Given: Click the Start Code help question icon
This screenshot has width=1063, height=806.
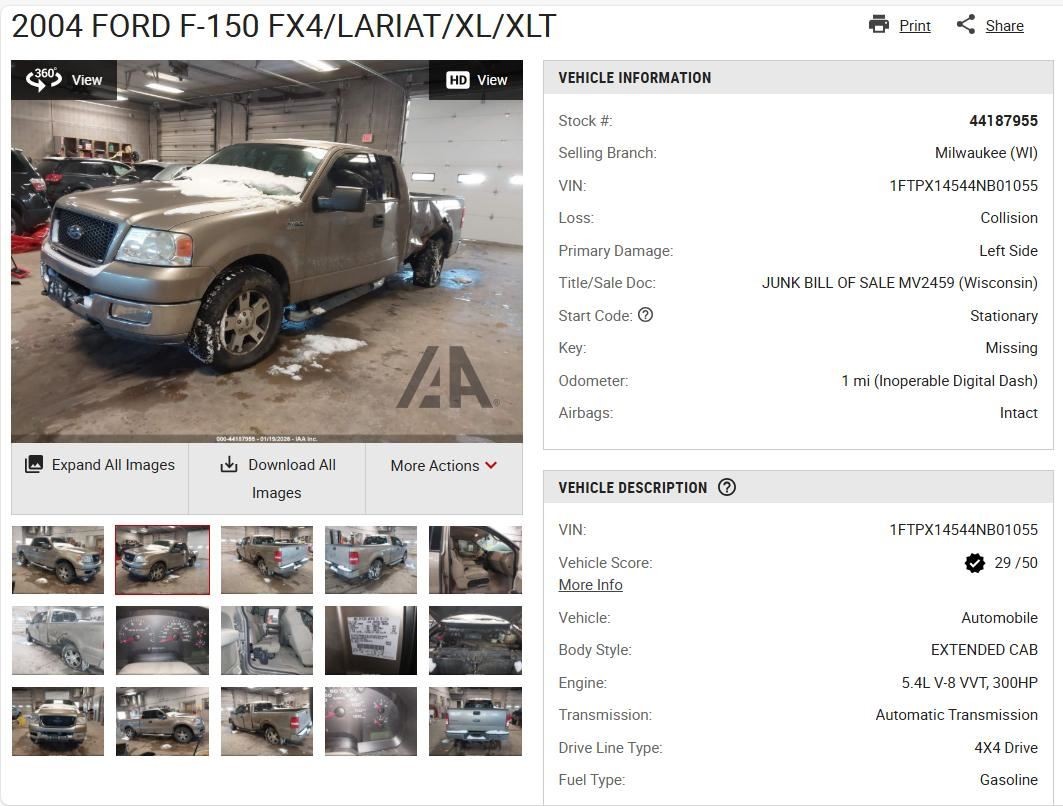Looking at the screenshot, I should tap(645, 315).
